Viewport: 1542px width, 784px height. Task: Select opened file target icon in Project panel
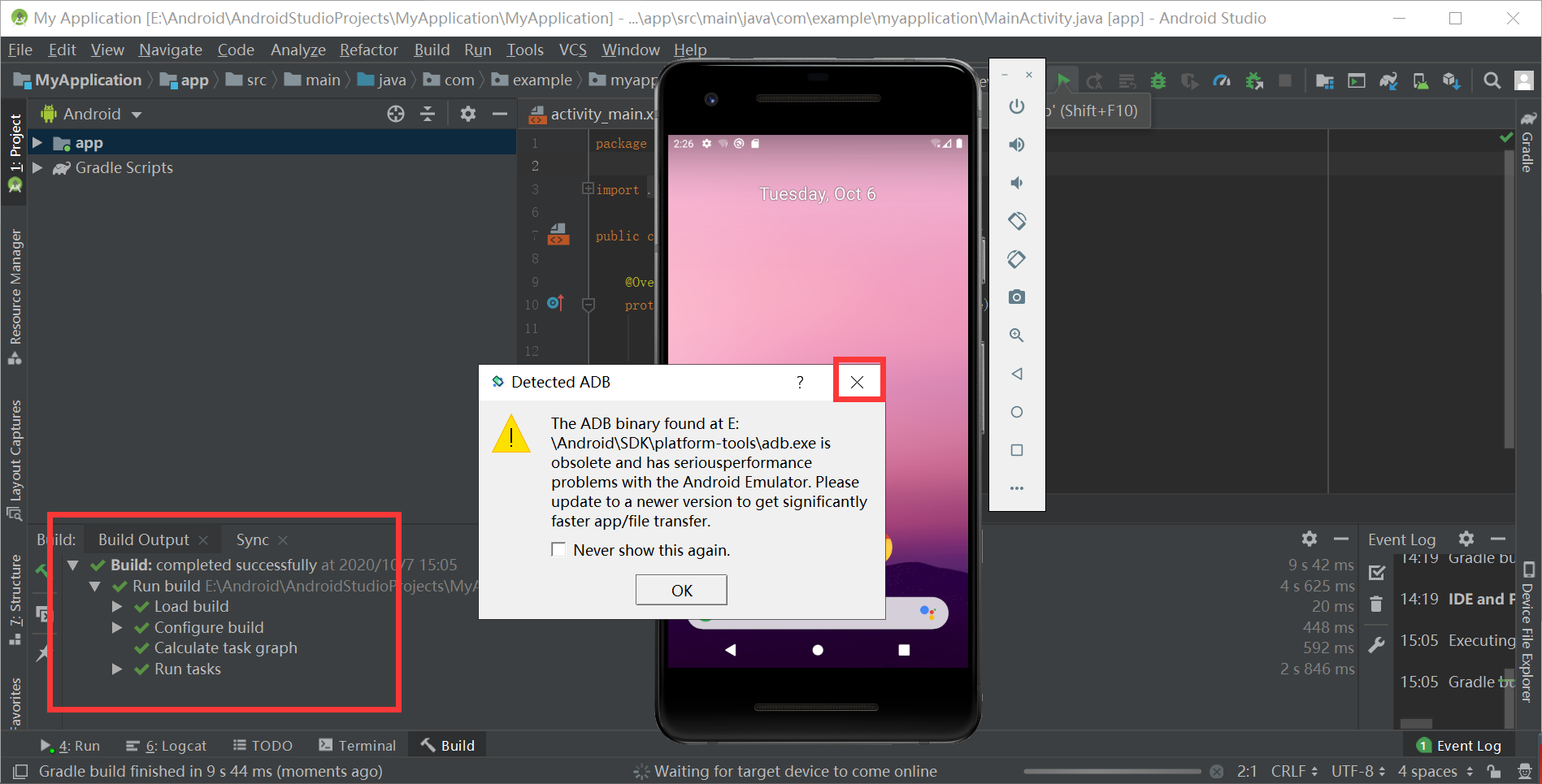[396, 114]
